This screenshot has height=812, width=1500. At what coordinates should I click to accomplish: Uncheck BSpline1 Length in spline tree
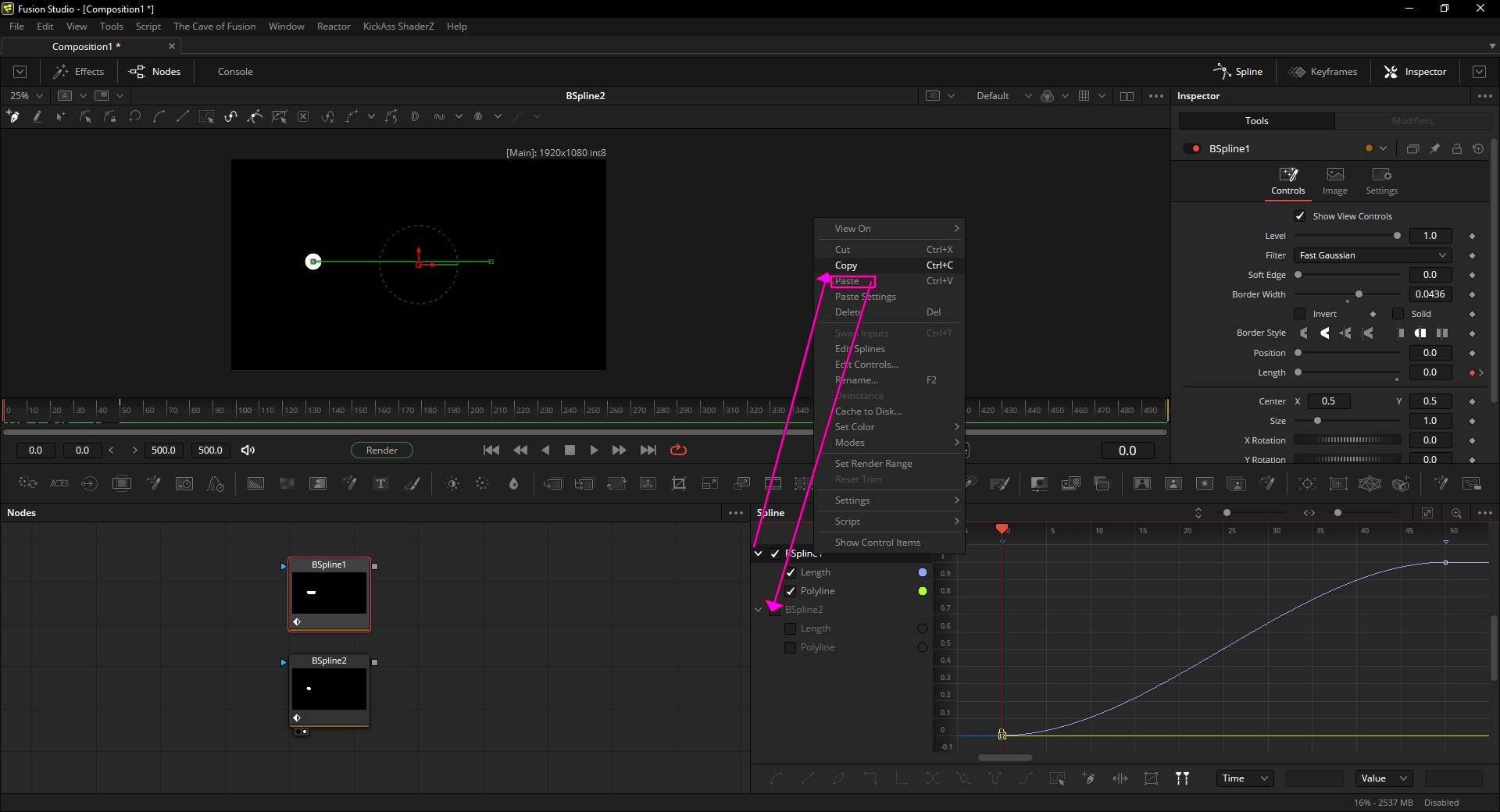pos(791,572)
